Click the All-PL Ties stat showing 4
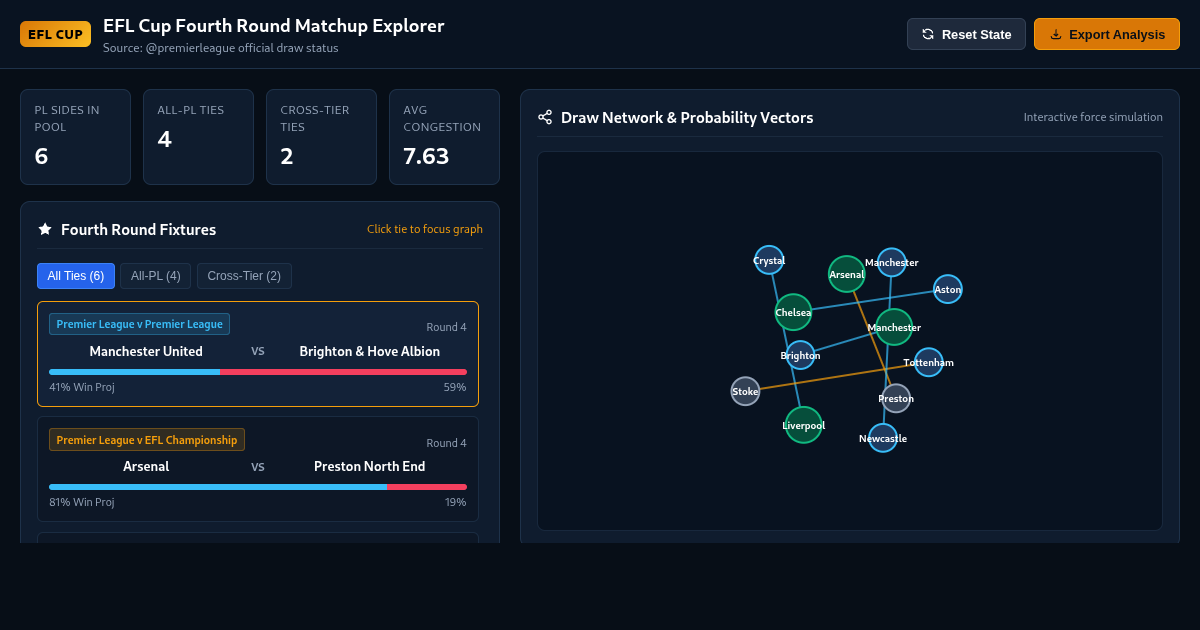The width and height of the screenshot is (1200, 630). pyautogui.click(x=198, y=137)
